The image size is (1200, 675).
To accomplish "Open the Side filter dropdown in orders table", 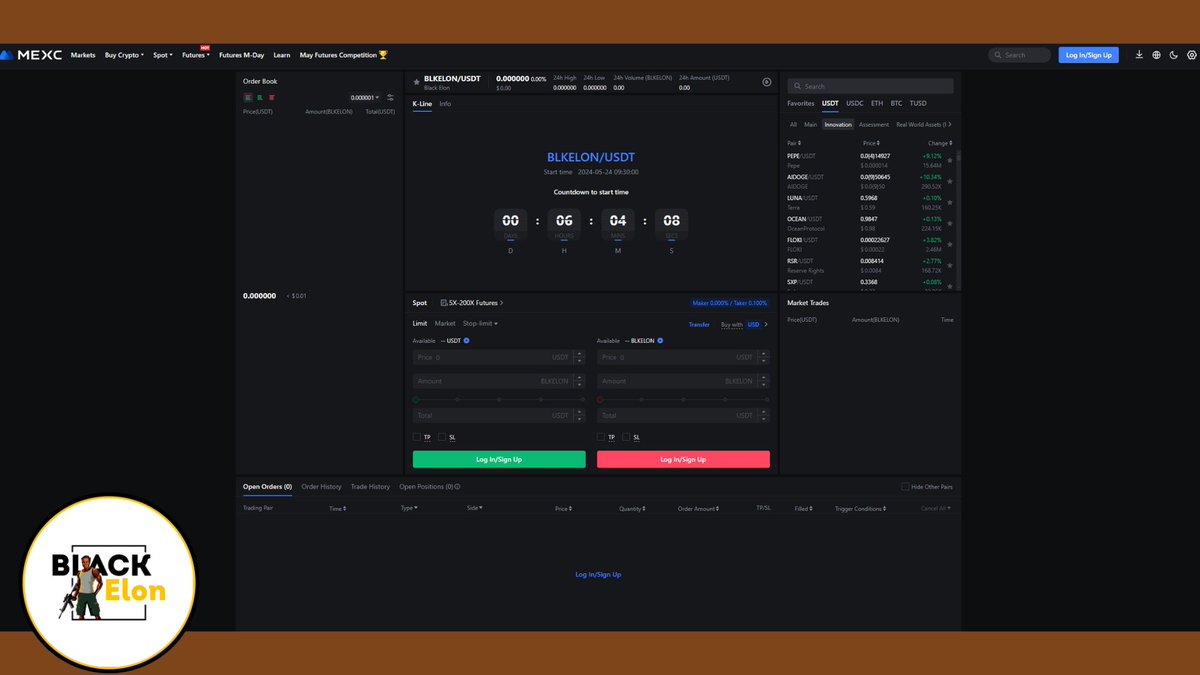I will [x=474, y=508].
